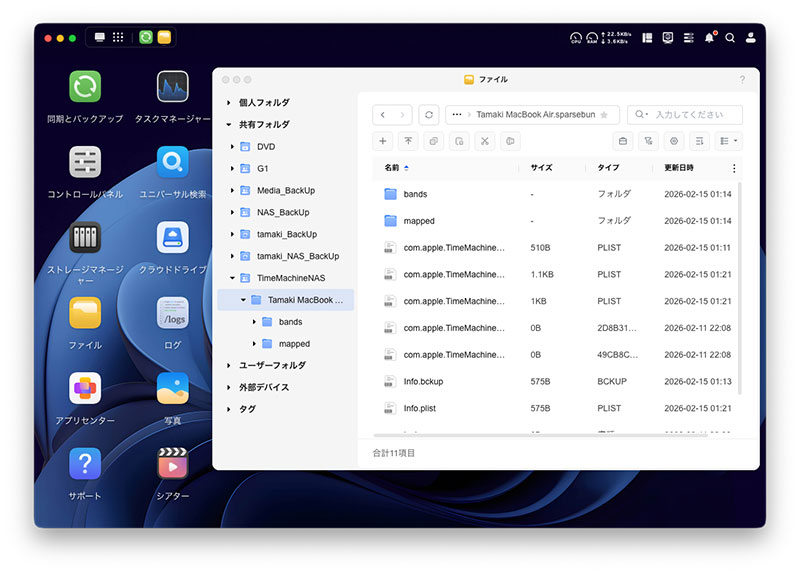This screenshot has height=573, width=800.
Task: Open the Storage Manager (ストレージマネージャー) icon
Action: click(85, 238)
